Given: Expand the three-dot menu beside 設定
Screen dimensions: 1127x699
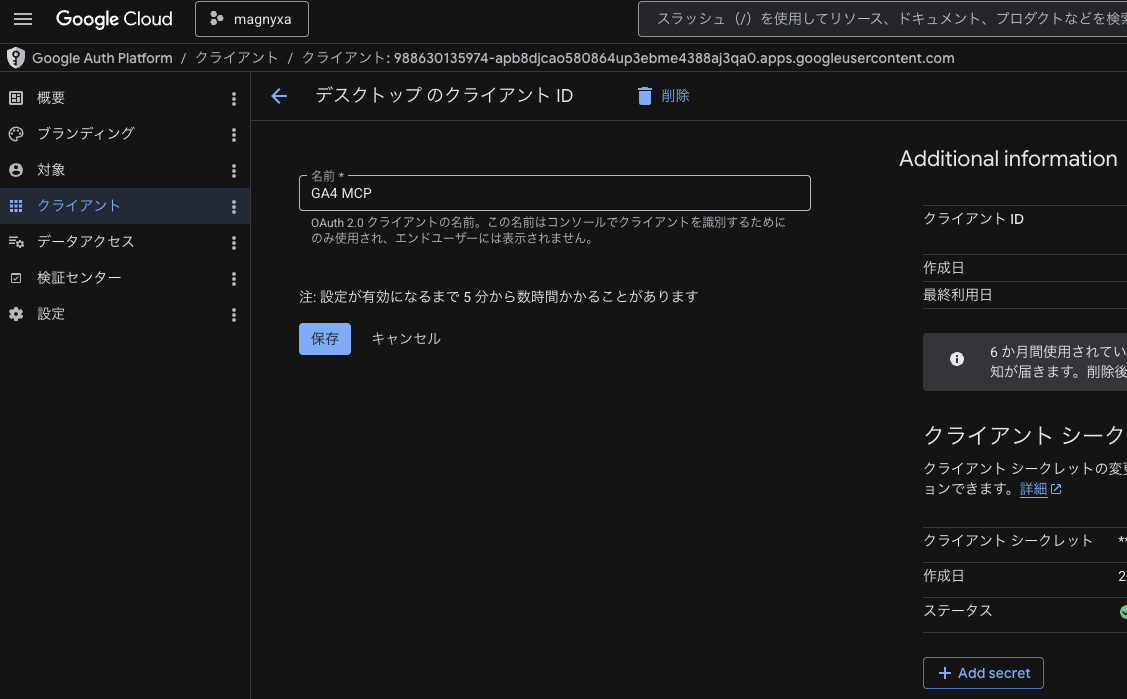Looking at the screenshot, I should point(234,315).
